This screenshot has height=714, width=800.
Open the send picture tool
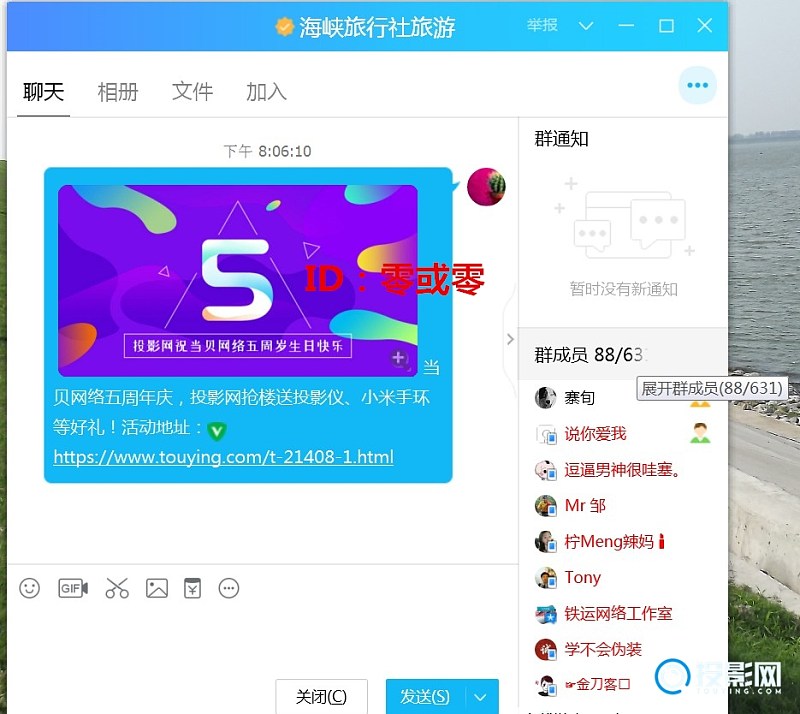pyautogui.click(x=157, y=588)
